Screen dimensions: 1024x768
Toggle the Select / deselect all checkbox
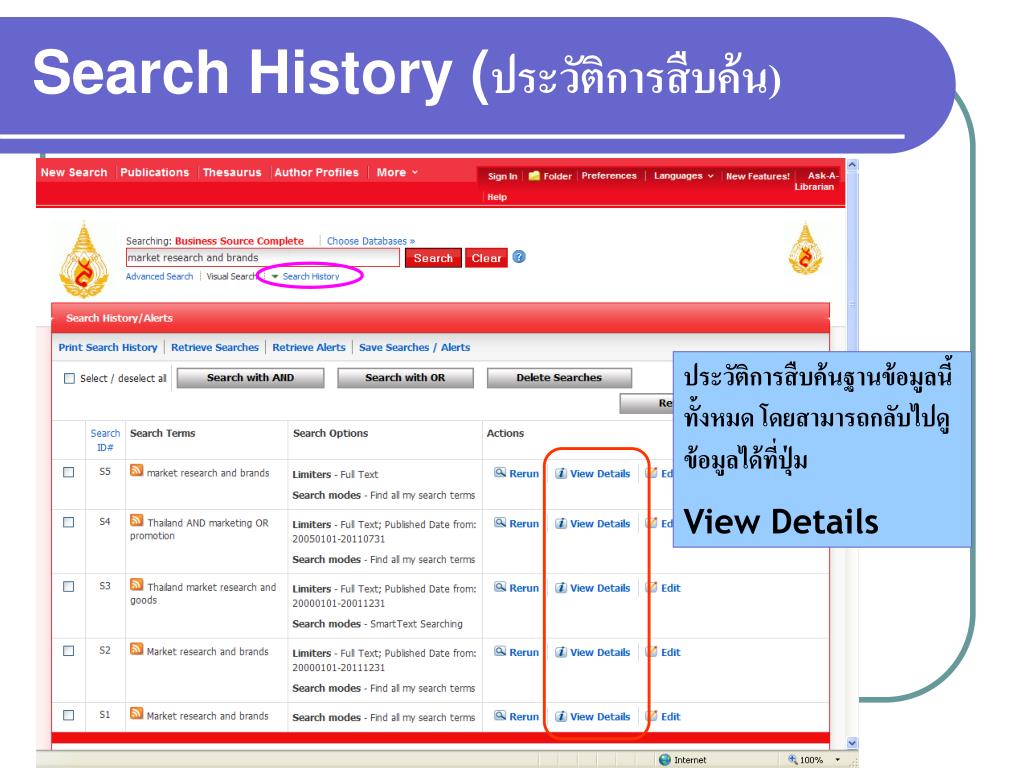[x=69, y=378]
